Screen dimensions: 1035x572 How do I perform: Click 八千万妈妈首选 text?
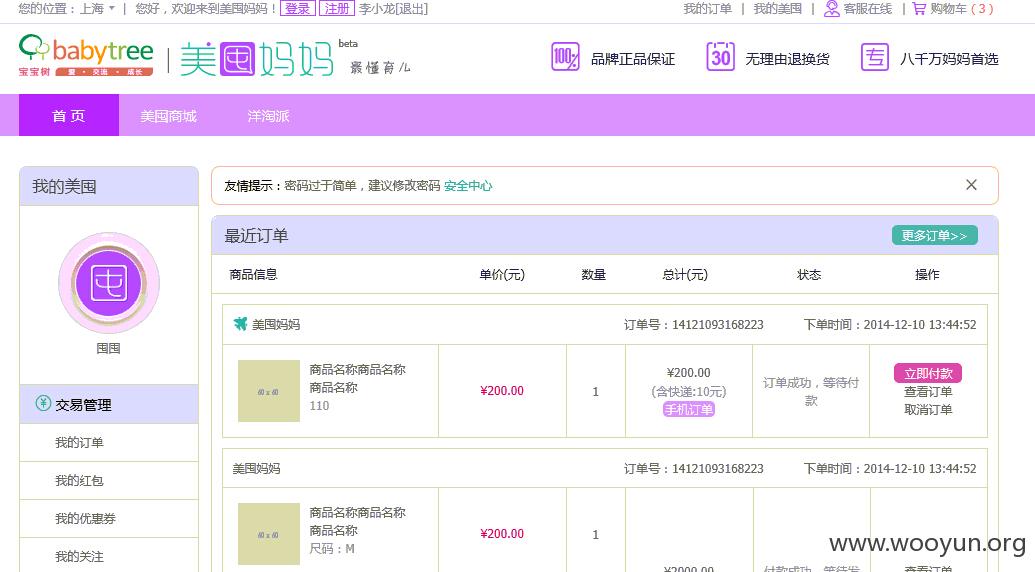click(949, 59)
